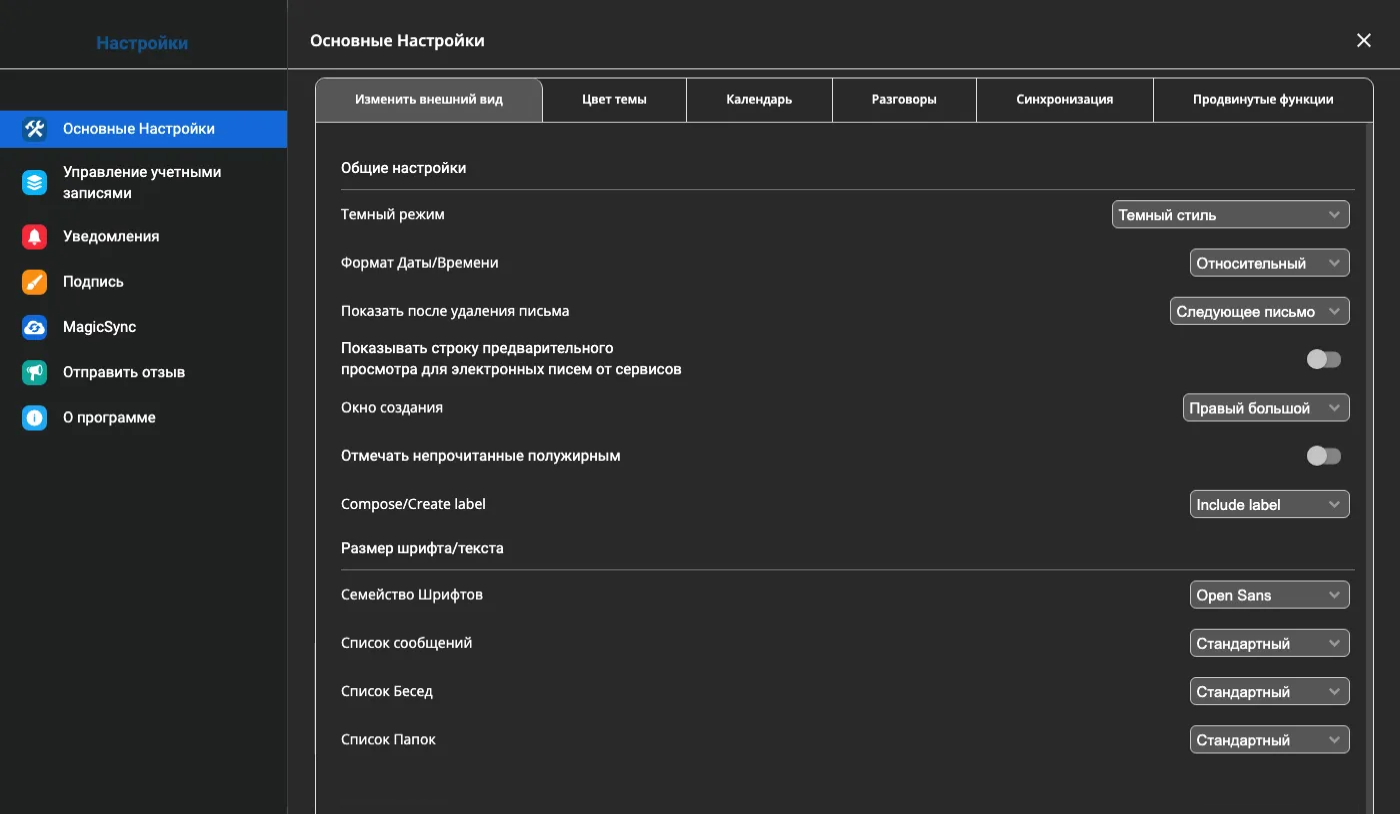Toggle Отмечать непрочитанные полужирным switch
1400x814 pixels.
1324,456
